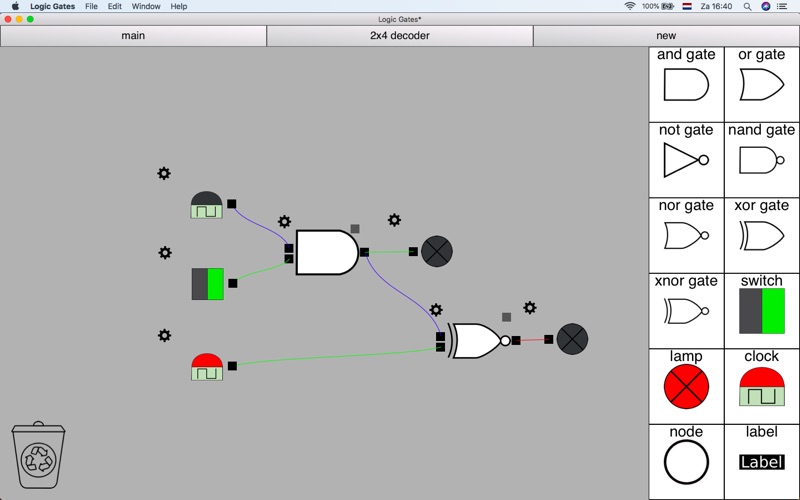Image resolution: width=800 pixels, height=500 pixels.
Task: Add a clock from the palette
Action: [x=762, y=386]
